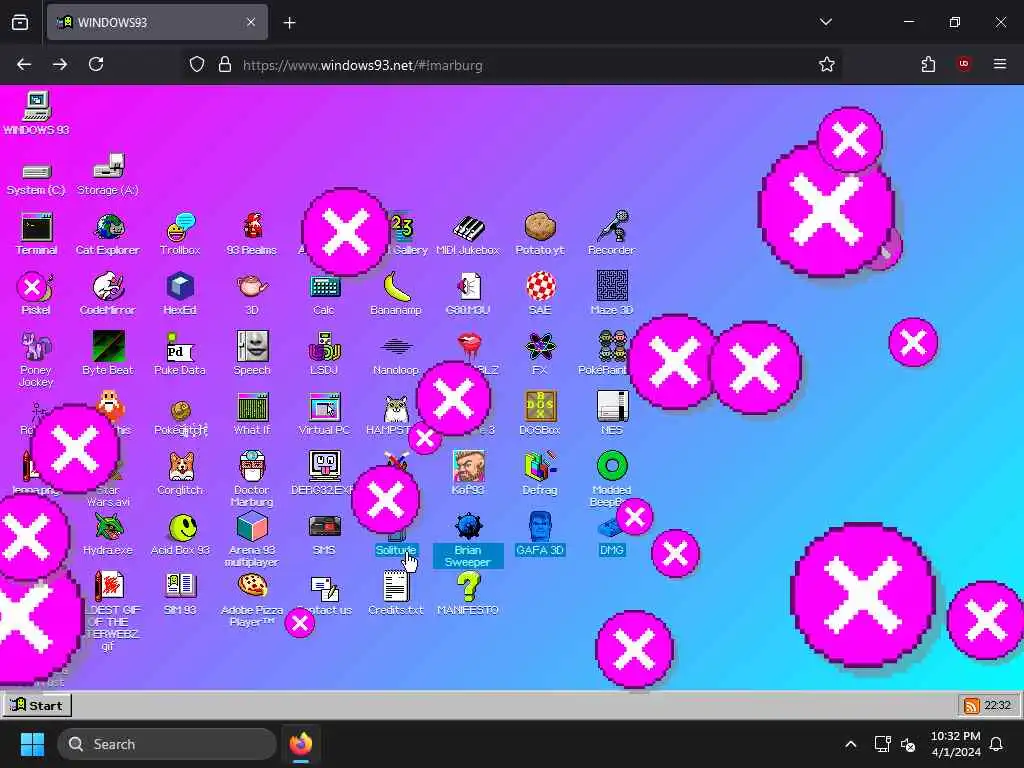
Task: Open the Windows Start menu logo
Action: [32, 744]
